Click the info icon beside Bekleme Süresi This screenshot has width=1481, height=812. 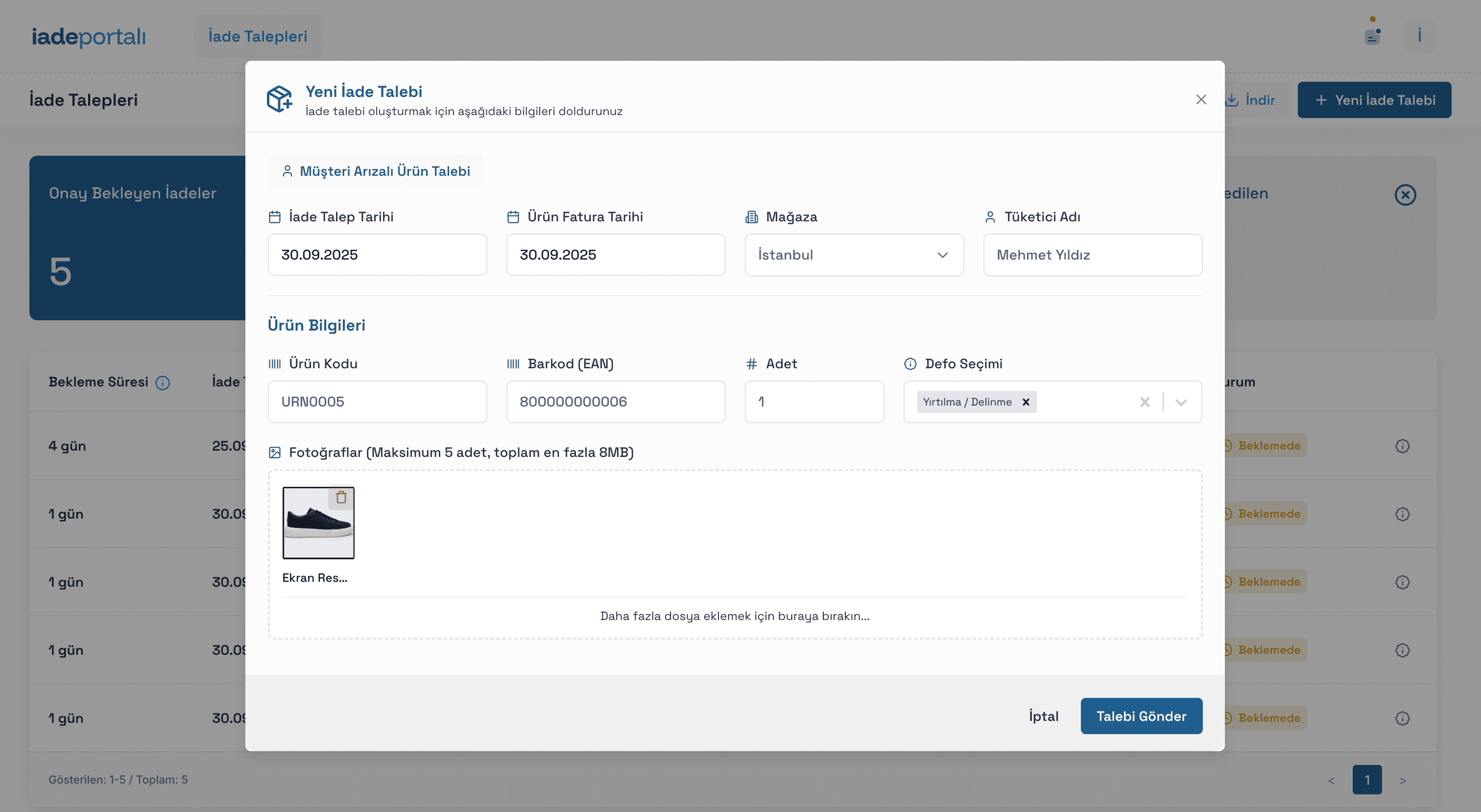[163, 382]
